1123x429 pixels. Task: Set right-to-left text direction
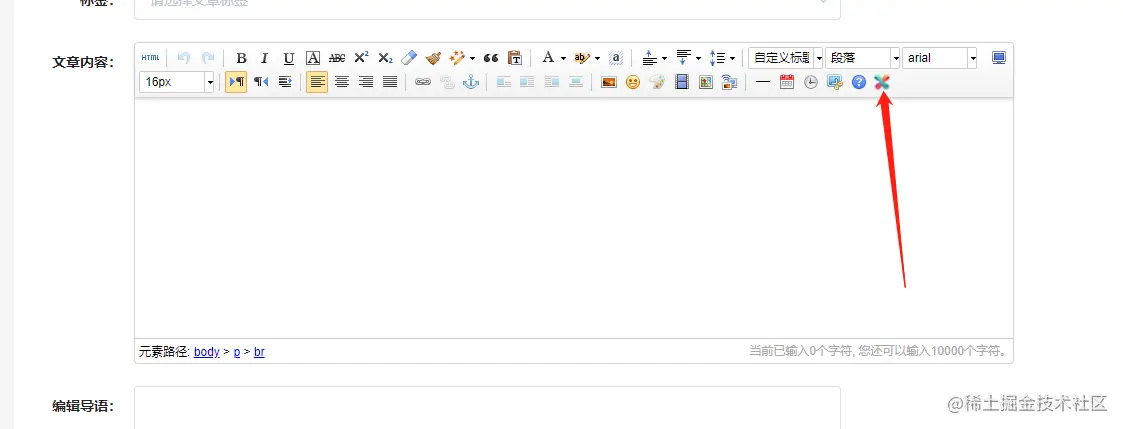click(261, 82)
